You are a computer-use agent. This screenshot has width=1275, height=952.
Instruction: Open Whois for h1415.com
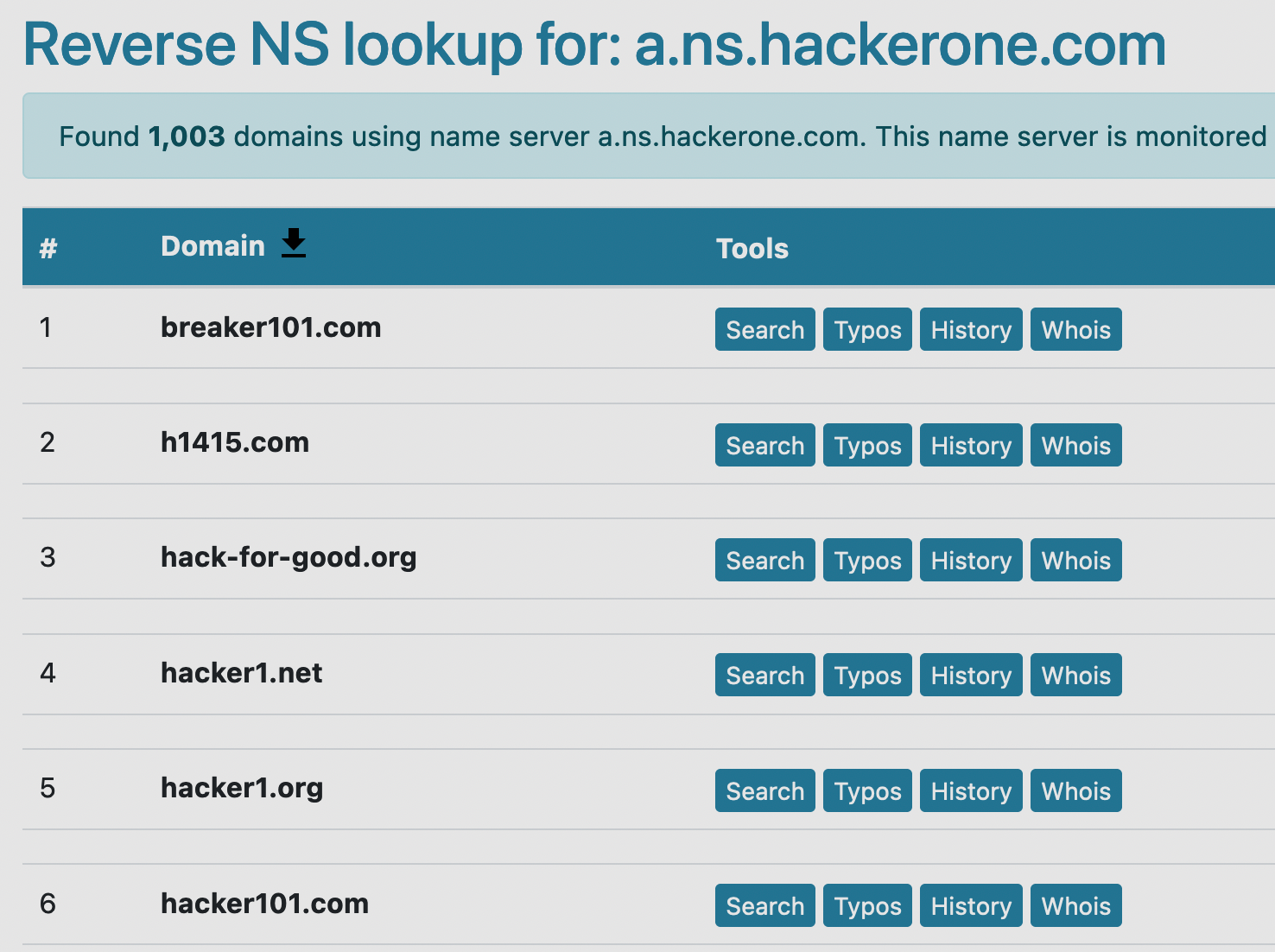click(1075, 445)
